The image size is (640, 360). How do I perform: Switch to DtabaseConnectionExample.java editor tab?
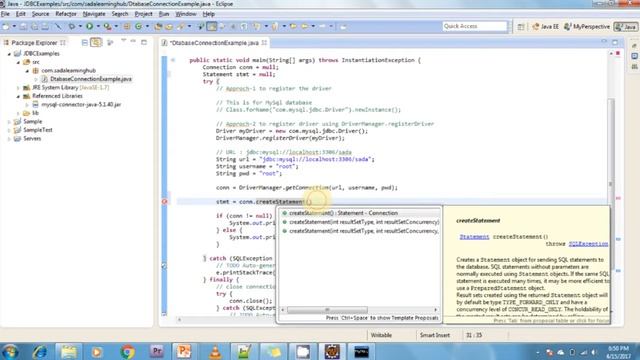click(x=214, y=43)
